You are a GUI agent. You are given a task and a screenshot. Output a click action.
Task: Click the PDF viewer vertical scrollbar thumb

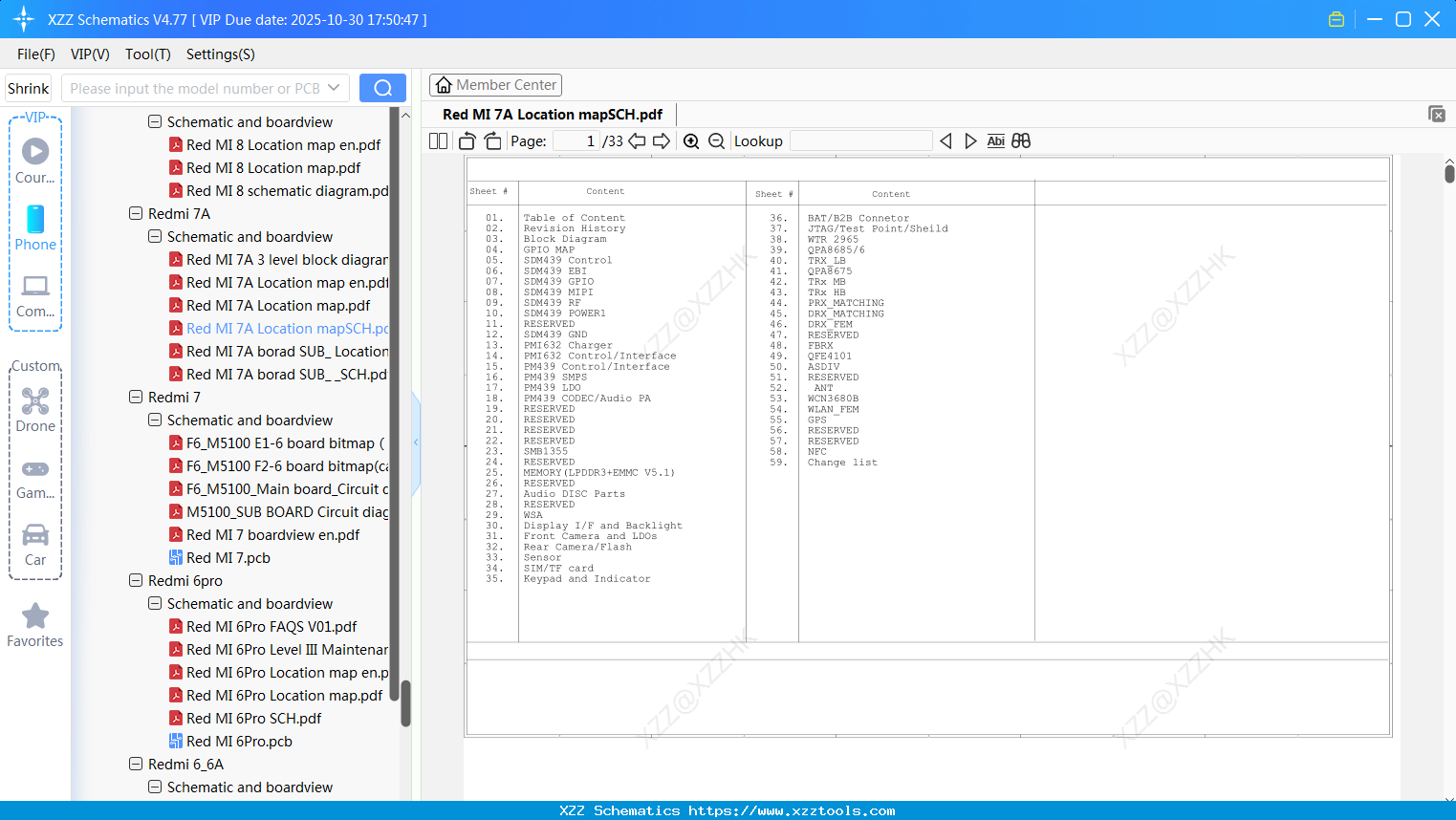[x=1449, y=173]
